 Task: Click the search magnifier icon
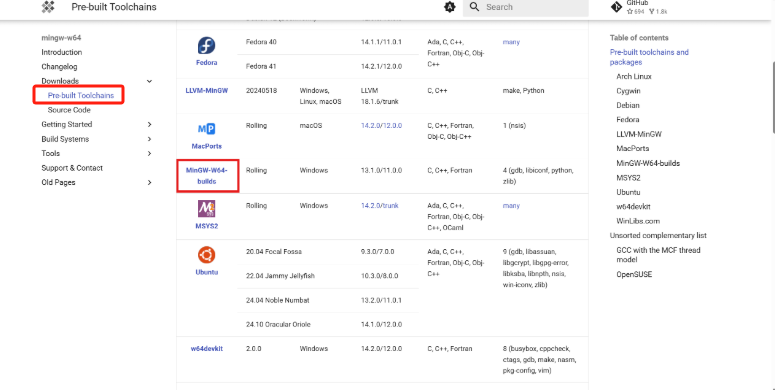click(x=474, y=7)
